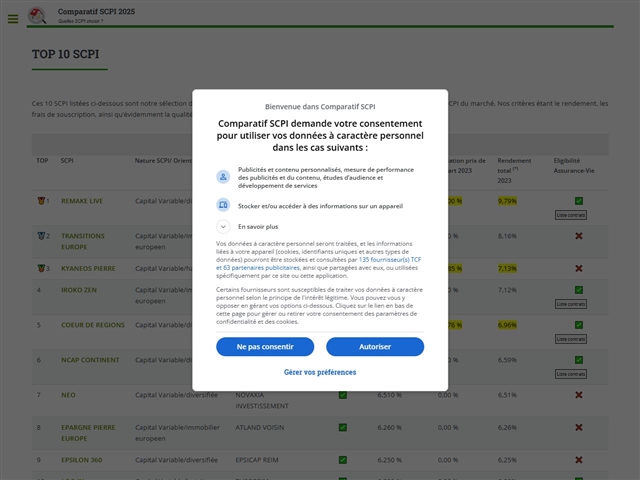Click the personalized ads person icon
Screen dimensions: 640x480
click(223, 177)
